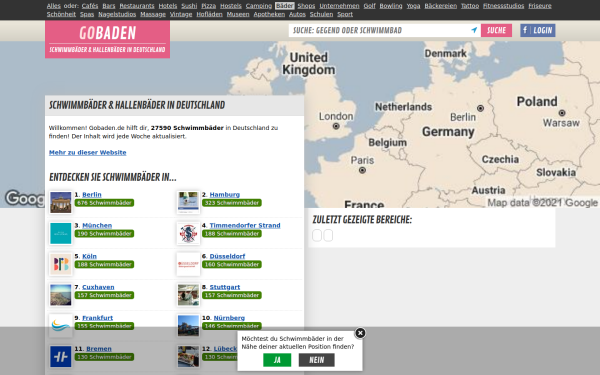Open the München teal thumbnail
This screenshot has height=375, width=600.
[60, 233]
